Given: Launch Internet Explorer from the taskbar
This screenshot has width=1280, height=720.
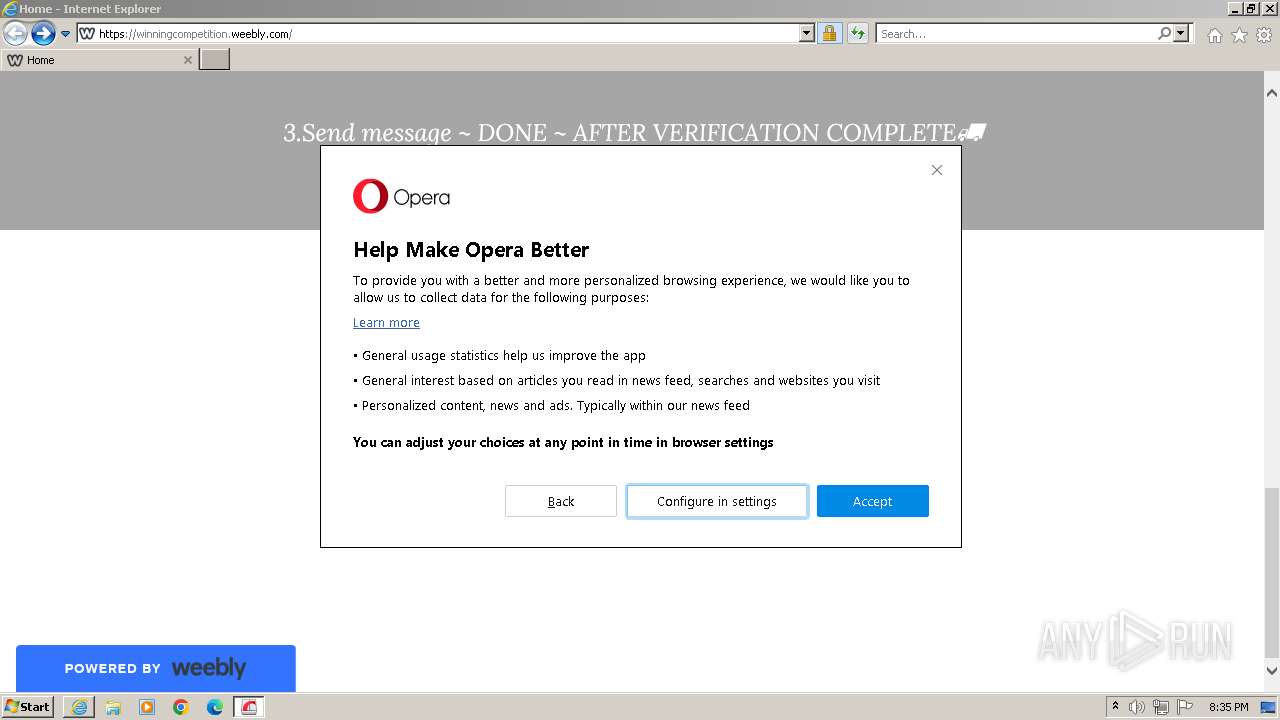Looking at the screenshot, I should (x=79, y=707).
